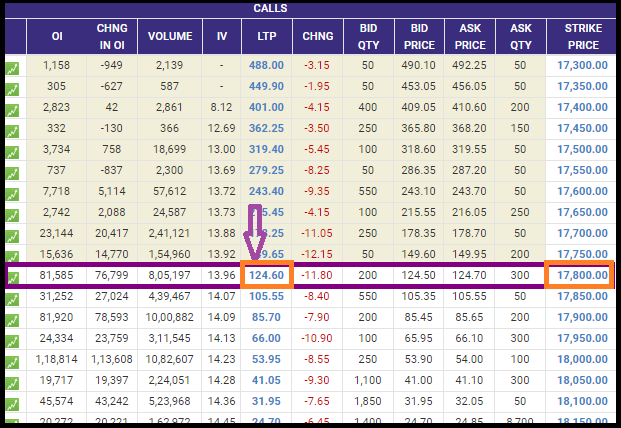This screenshot has height=428, width=621.
Task: Sort by the OI column header
Action: [57, 36]
